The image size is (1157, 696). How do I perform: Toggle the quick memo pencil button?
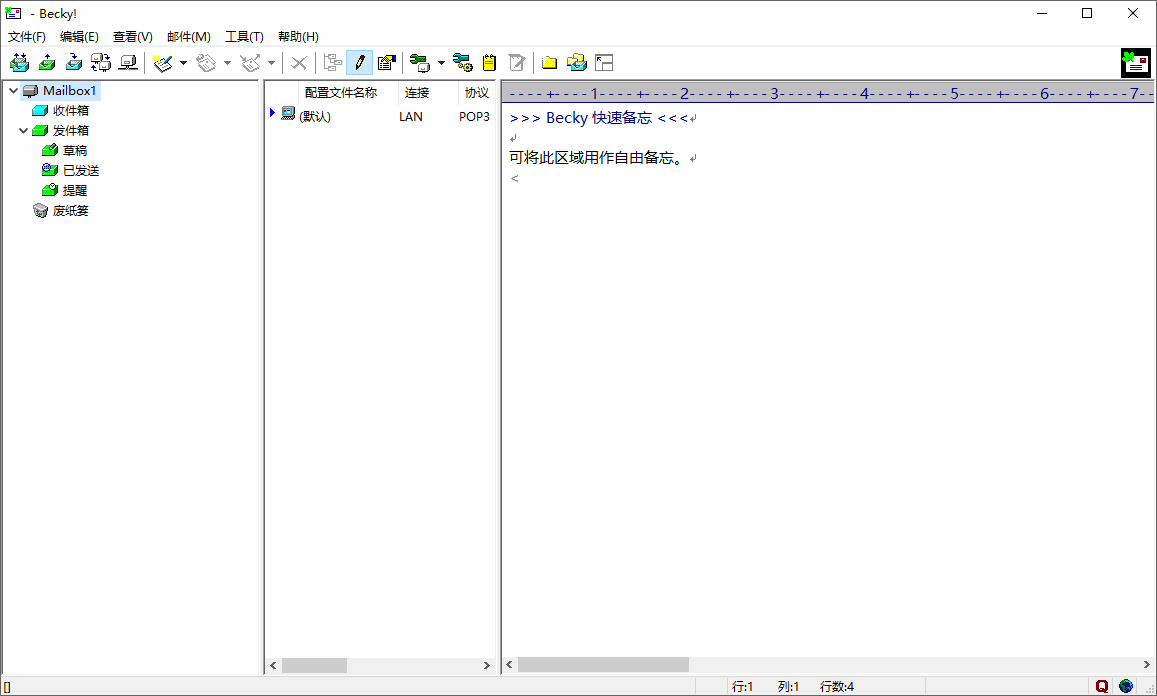click(x=359, y=63)
